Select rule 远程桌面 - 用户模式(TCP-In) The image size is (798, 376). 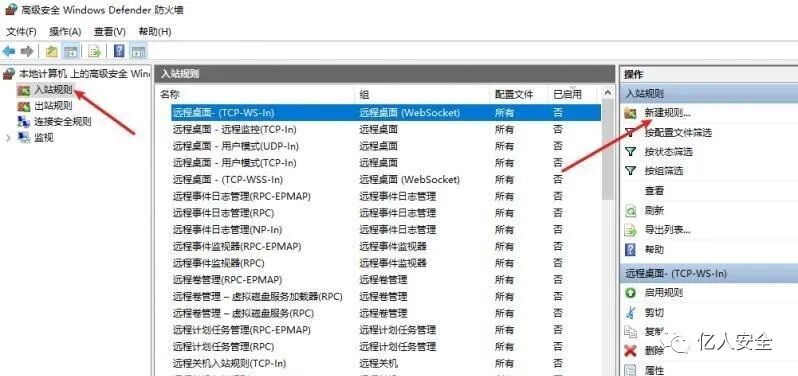[x=386, y=163]
